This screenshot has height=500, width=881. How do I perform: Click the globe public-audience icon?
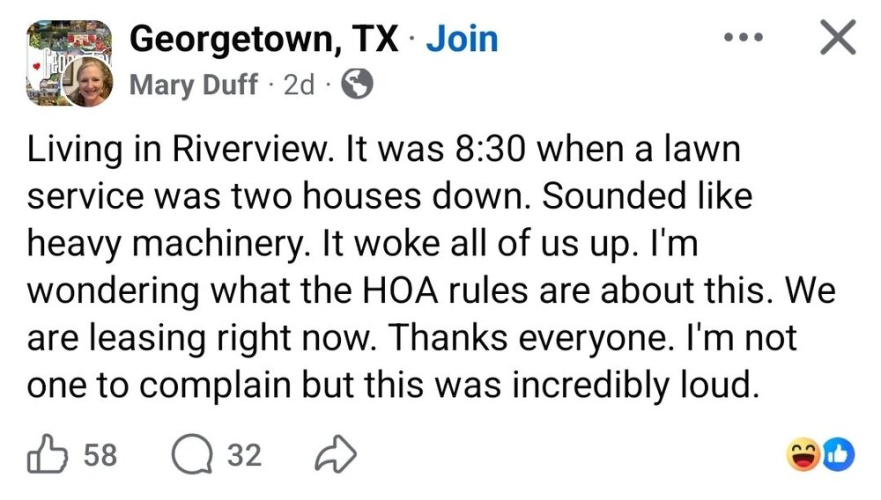(x=357, y=86)
